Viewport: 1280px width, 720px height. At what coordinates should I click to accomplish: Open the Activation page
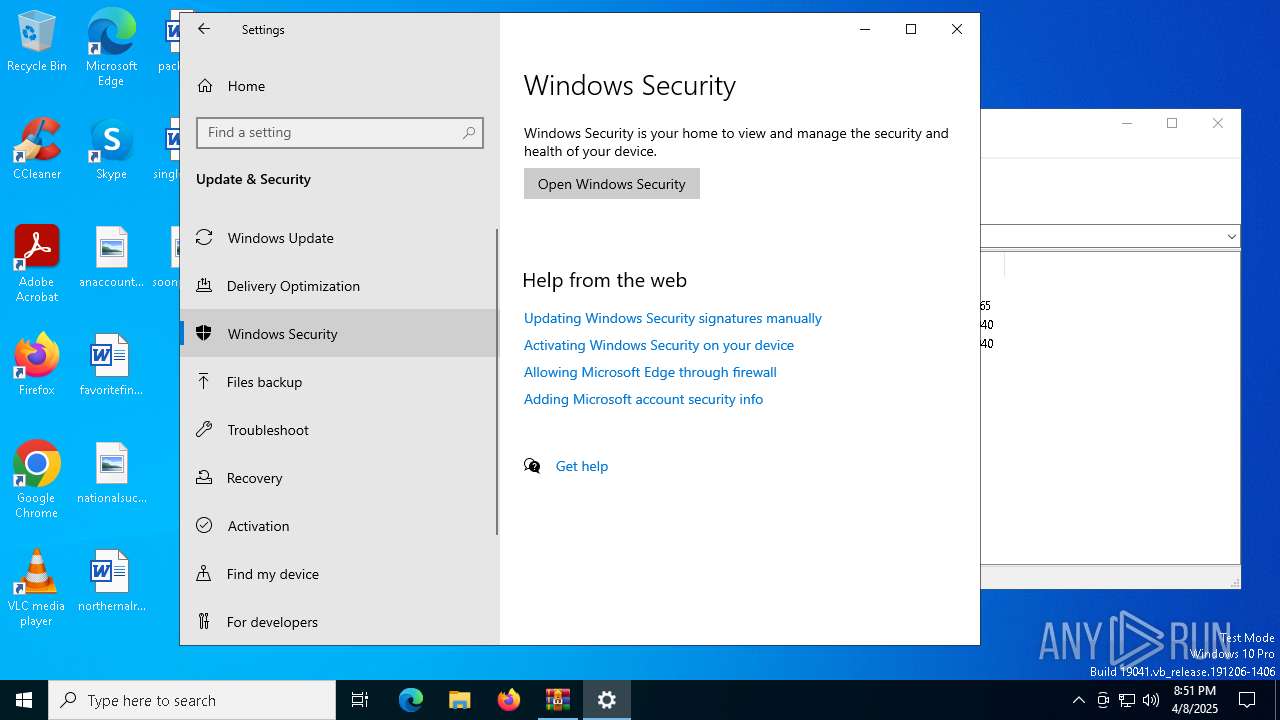[339, 526]
